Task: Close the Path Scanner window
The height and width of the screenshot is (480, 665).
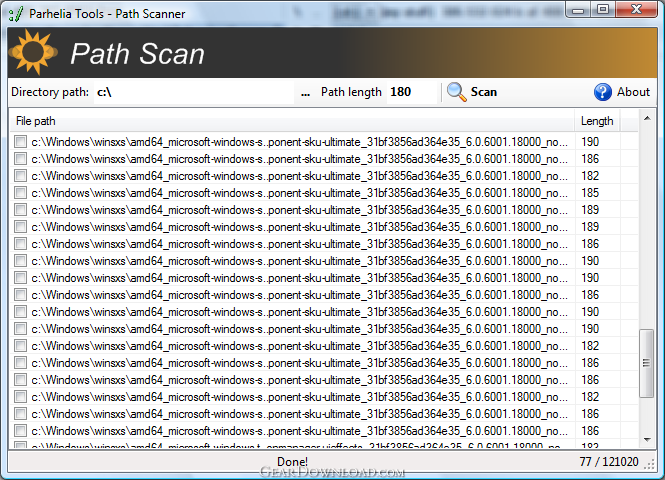Action: point(636,10)
